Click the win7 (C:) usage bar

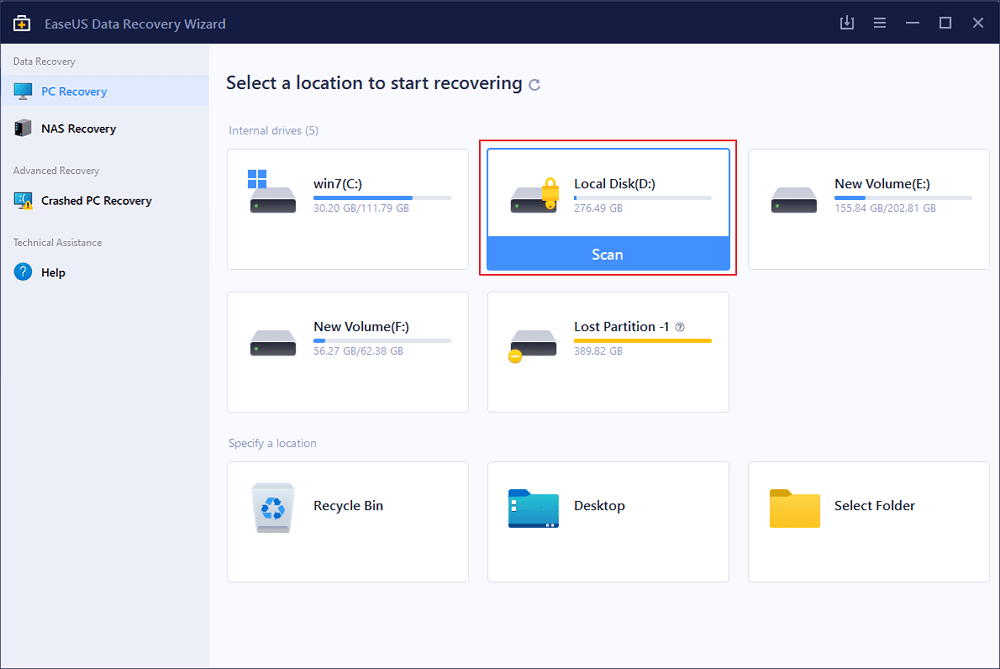[381, 198]
